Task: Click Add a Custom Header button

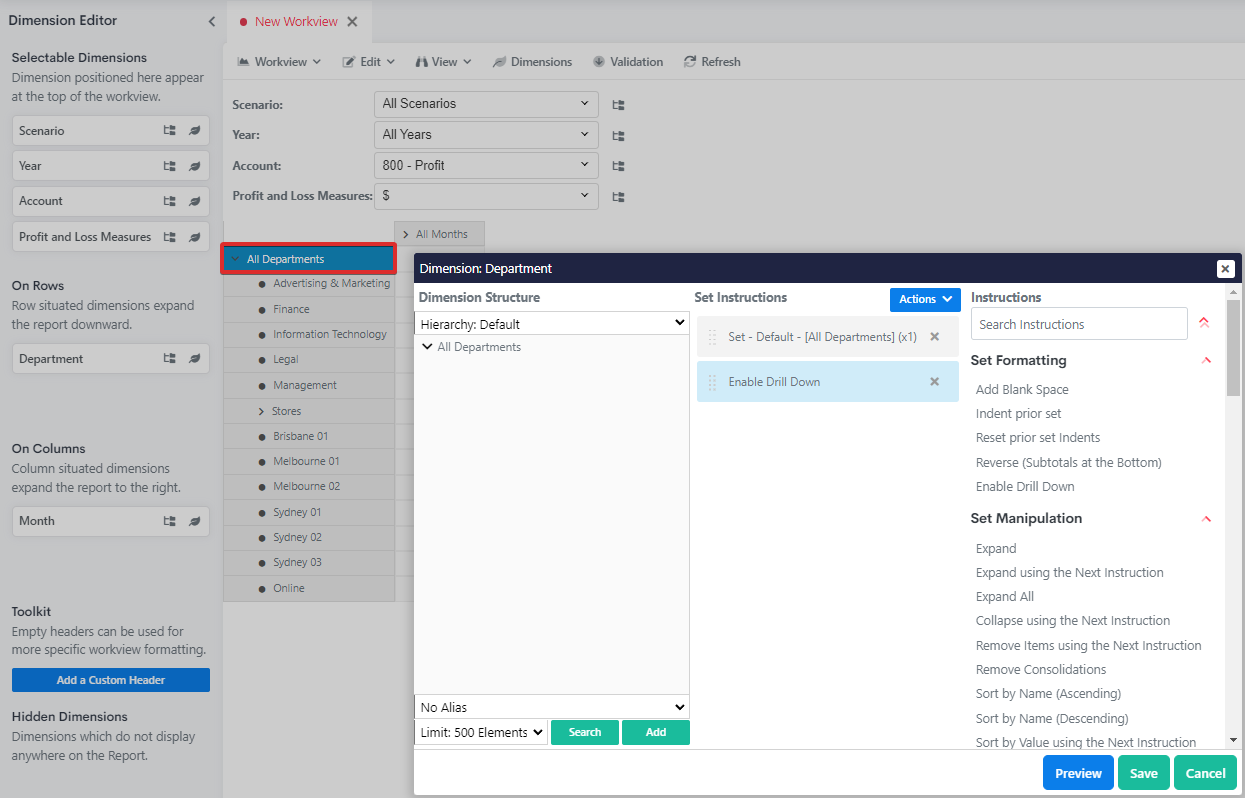Action: click(111, 680)
